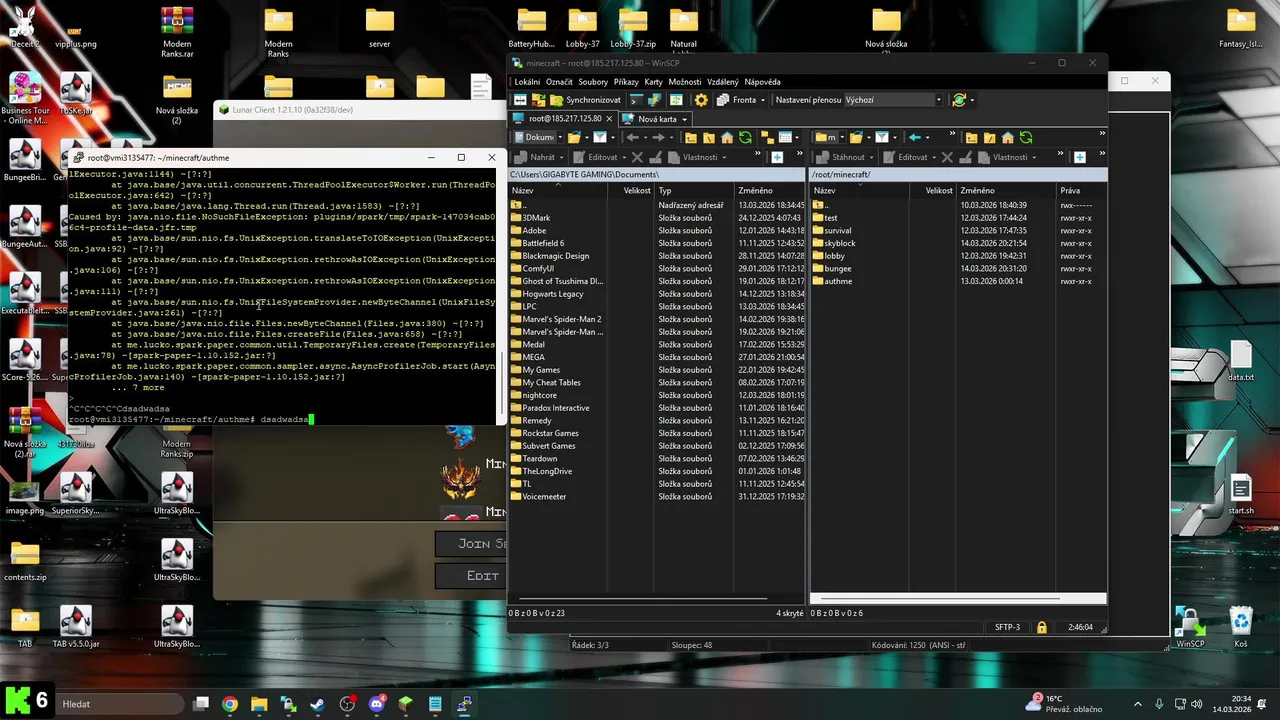Image resolution: width=1280 pixels, height=720 pixels.
Task: Open Discord from the taskbar
Action: point(378,704)
